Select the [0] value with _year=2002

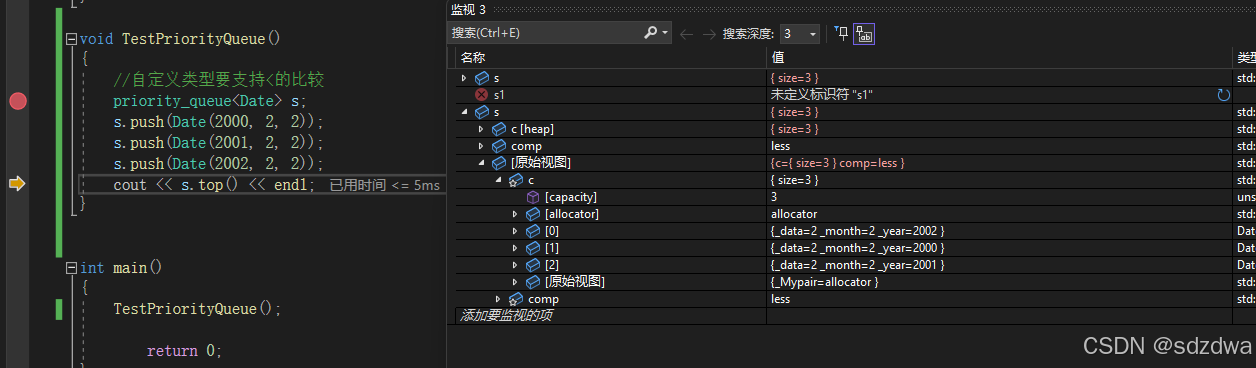857,231
